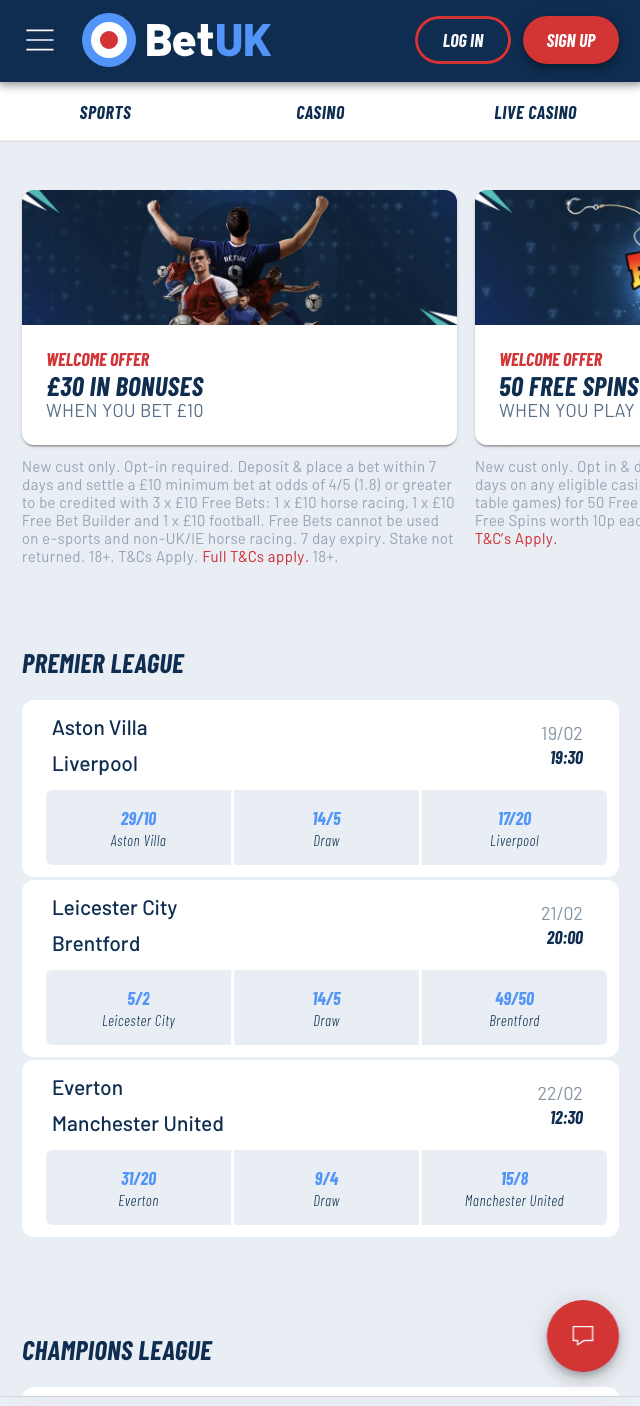
Task: Select Everton odds 31/20
Action: coord(138,1188)
